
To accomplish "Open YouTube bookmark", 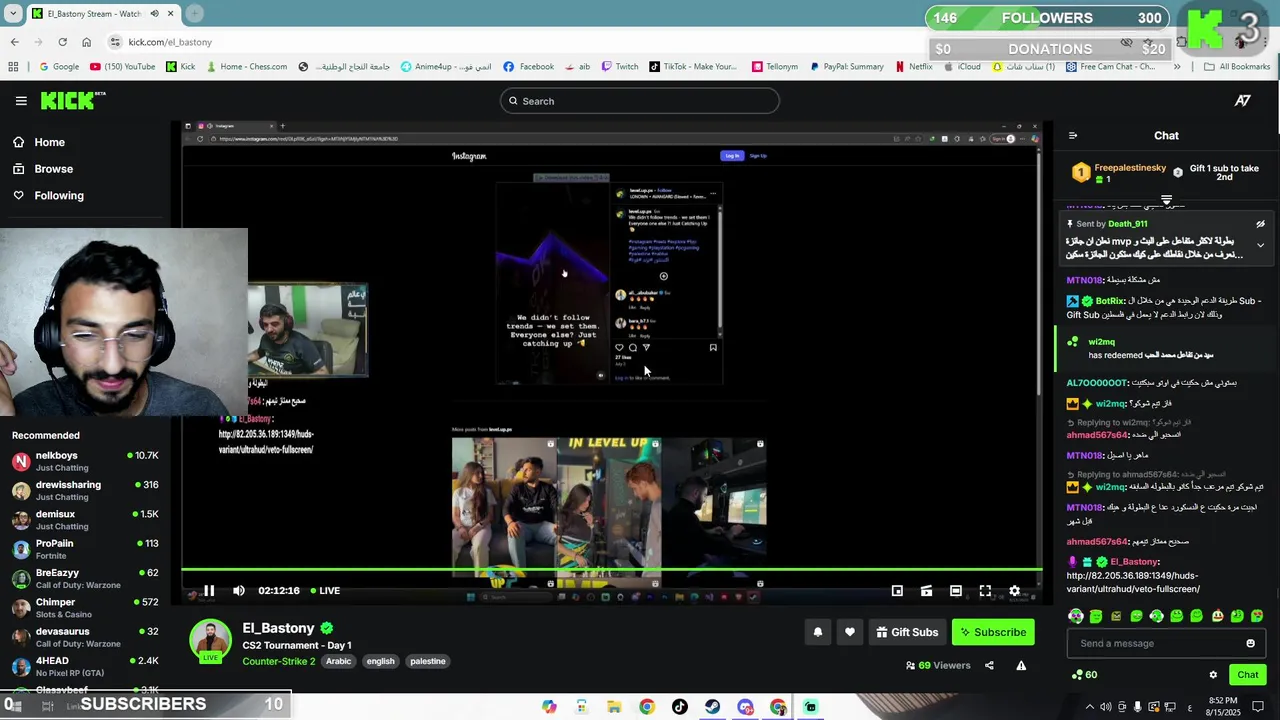I will (123, 67).
